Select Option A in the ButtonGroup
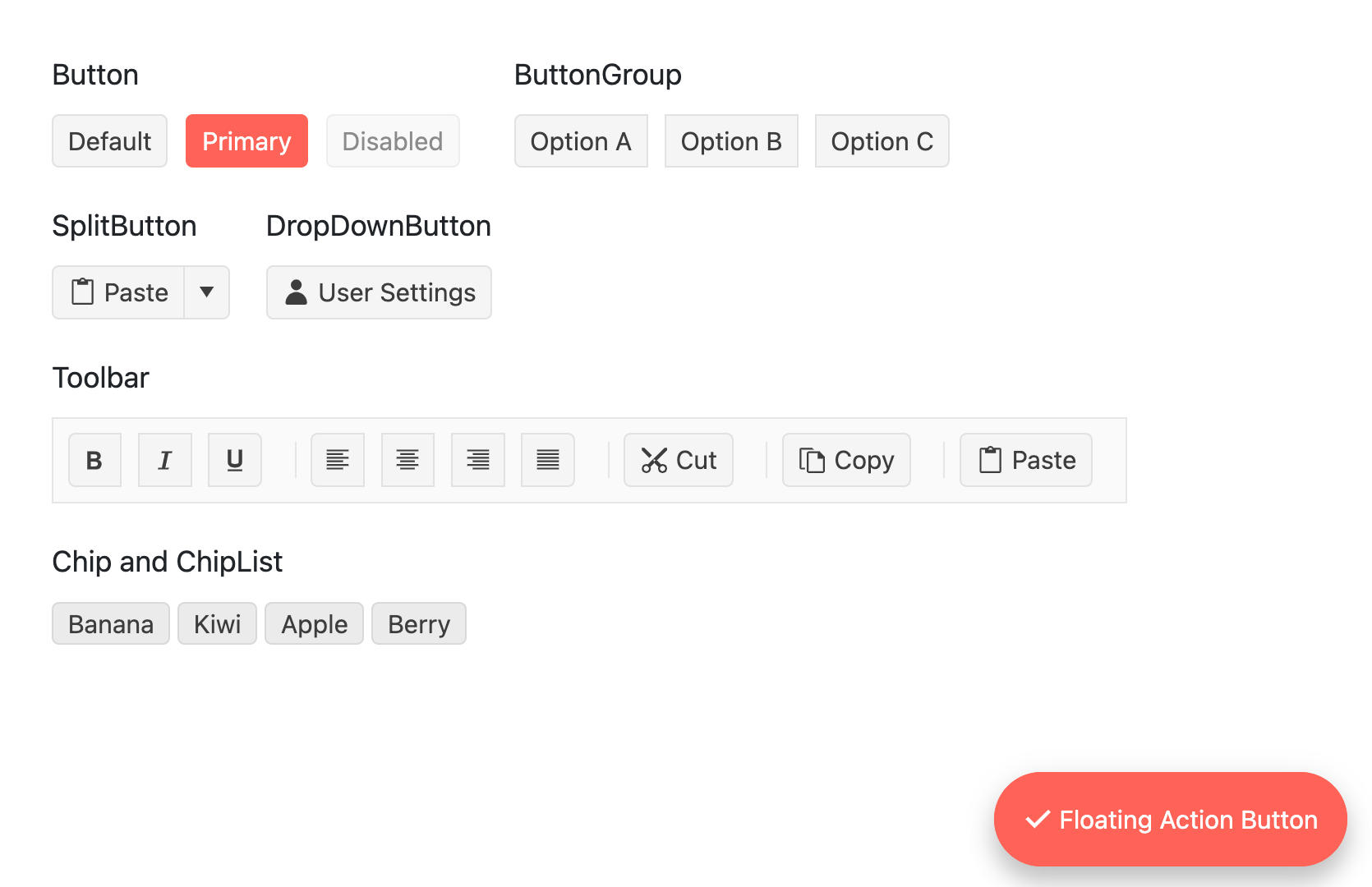Viewport: 1372px width, 887px height. tap(581, 140)
